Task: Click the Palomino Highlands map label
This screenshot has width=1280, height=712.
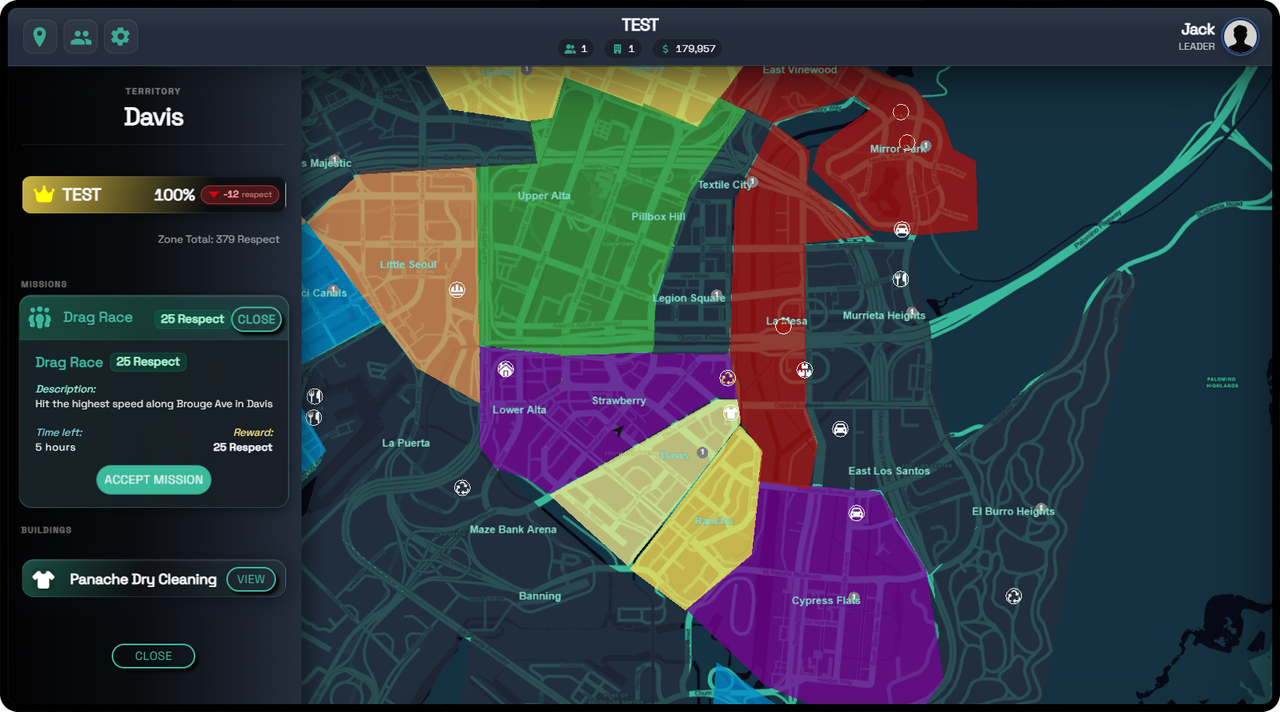Action: [1221, 382]
